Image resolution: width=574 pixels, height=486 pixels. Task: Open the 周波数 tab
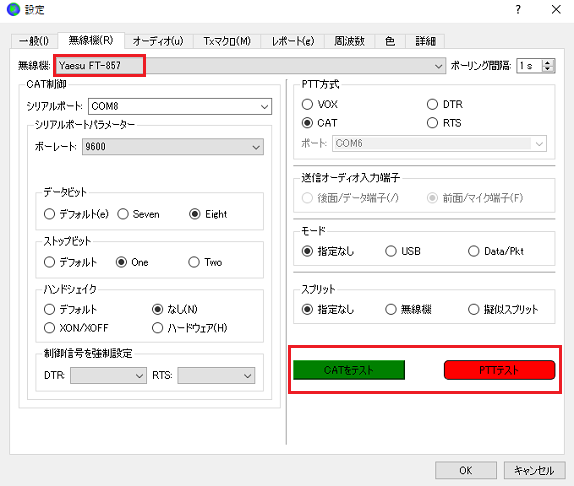coord(350,41)
